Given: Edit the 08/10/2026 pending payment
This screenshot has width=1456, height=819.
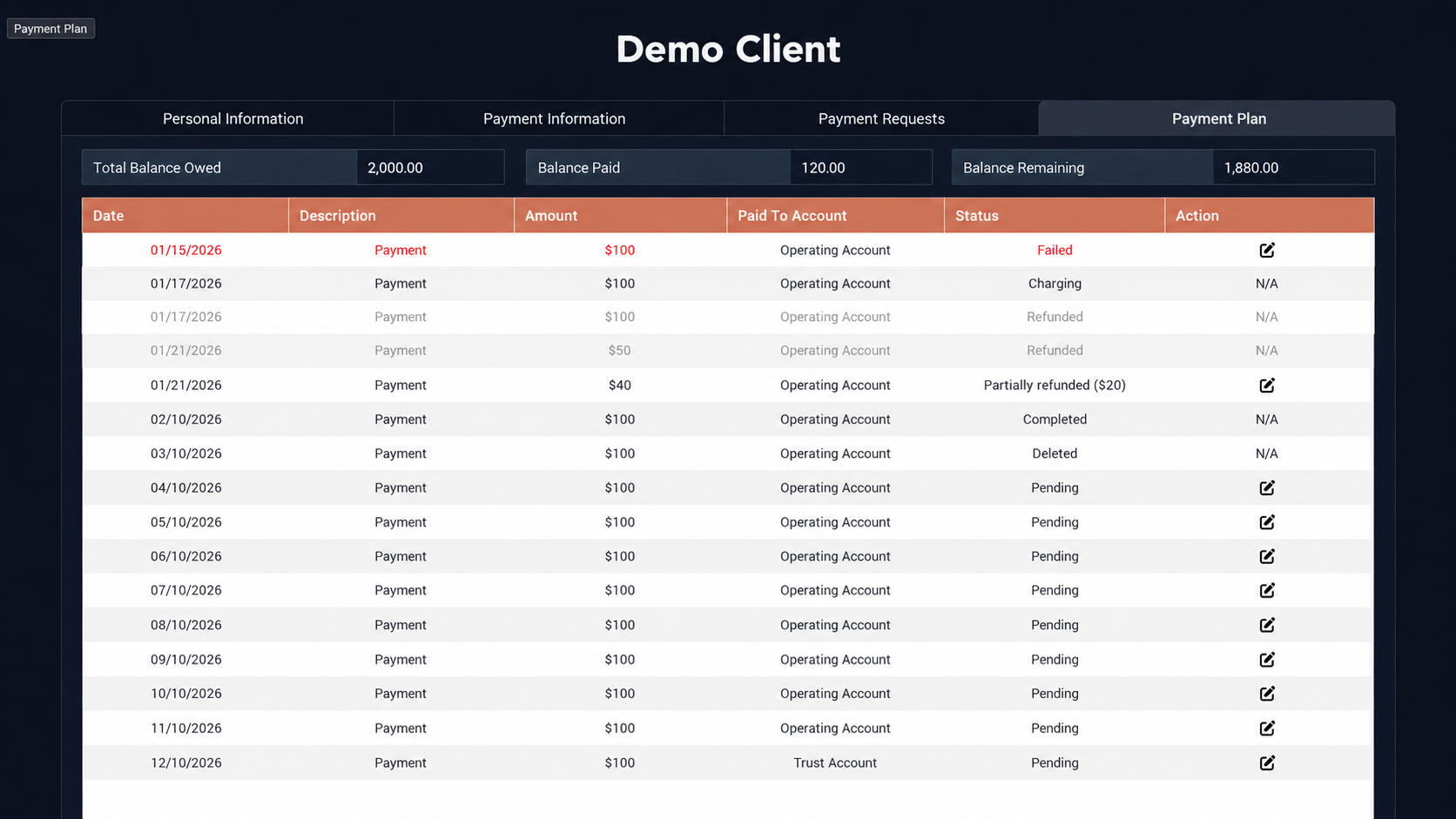Looking at the screenshot, I should pyautogui.click(x=1267, y=625).
